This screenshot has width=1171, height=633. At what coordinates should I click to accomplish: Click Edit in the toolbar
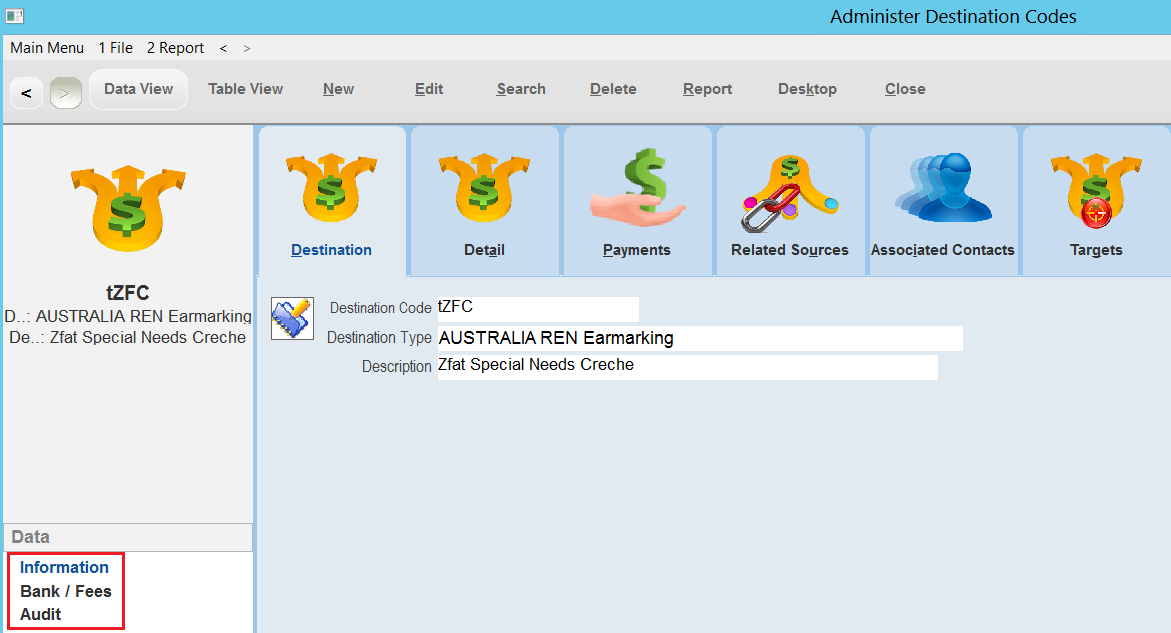(429, 89)
